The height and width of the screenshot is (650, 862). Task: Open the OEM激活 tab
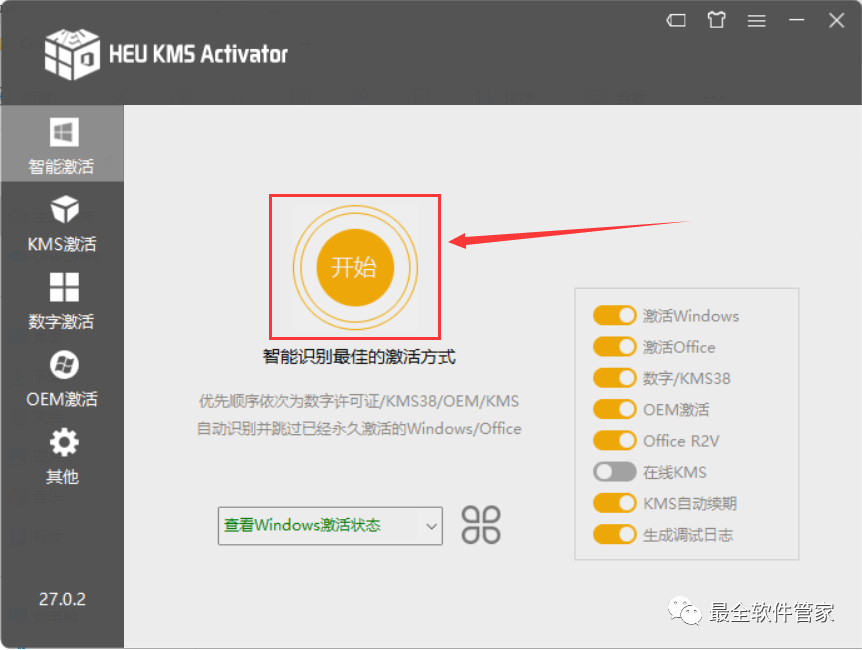point(62,379)
